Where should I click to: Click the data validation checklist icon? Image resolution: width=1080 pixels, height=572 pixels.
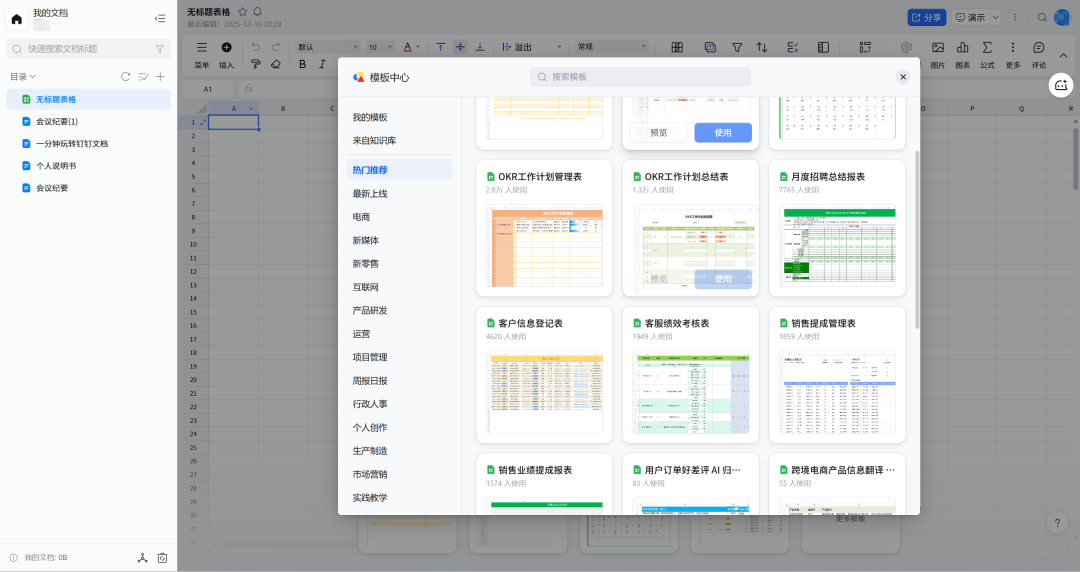click(x=793, y=47)
